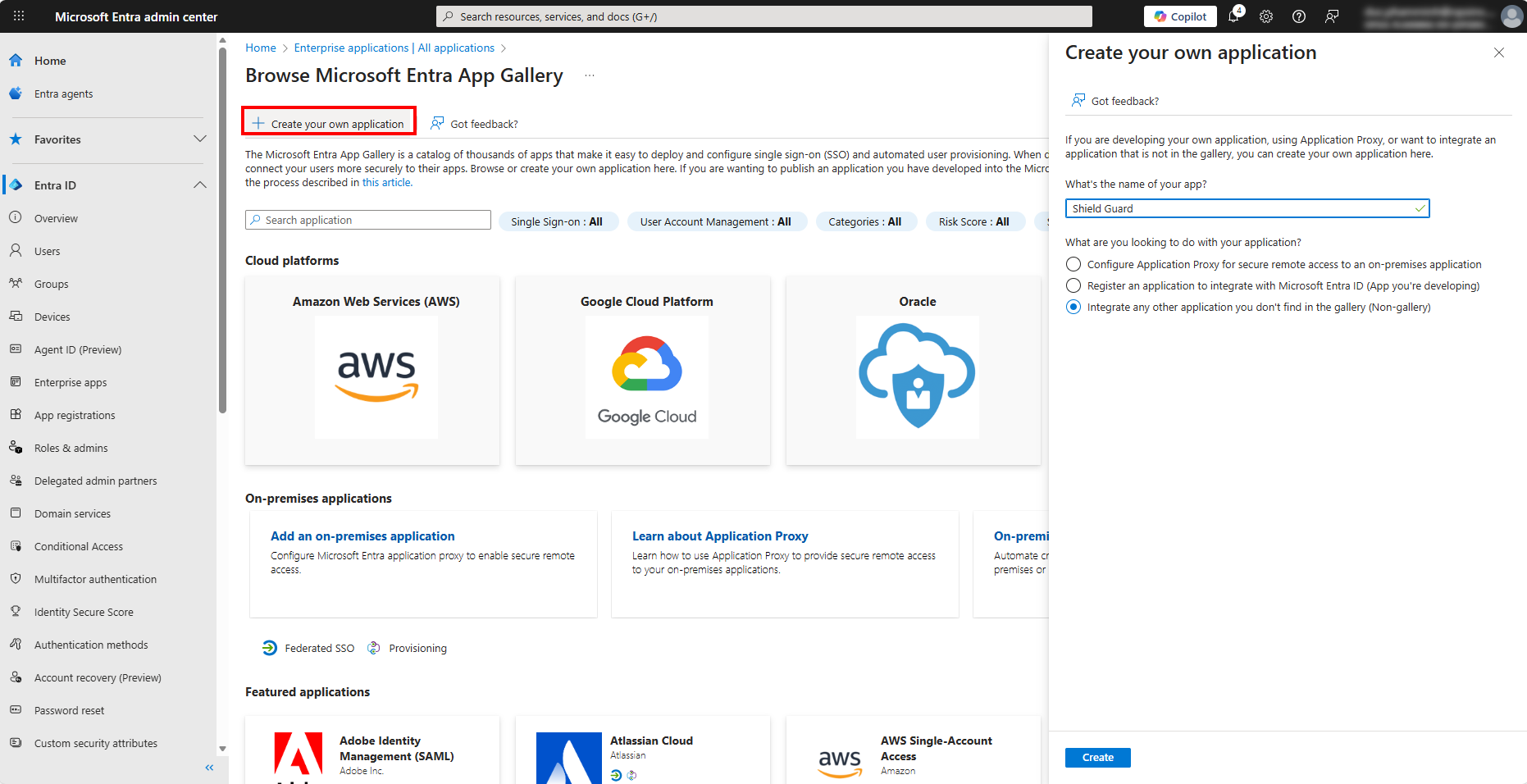Screen dimensions: 1527x784
Task: Click the sidebar vertical scrollbar
Action: click(222, 246)
